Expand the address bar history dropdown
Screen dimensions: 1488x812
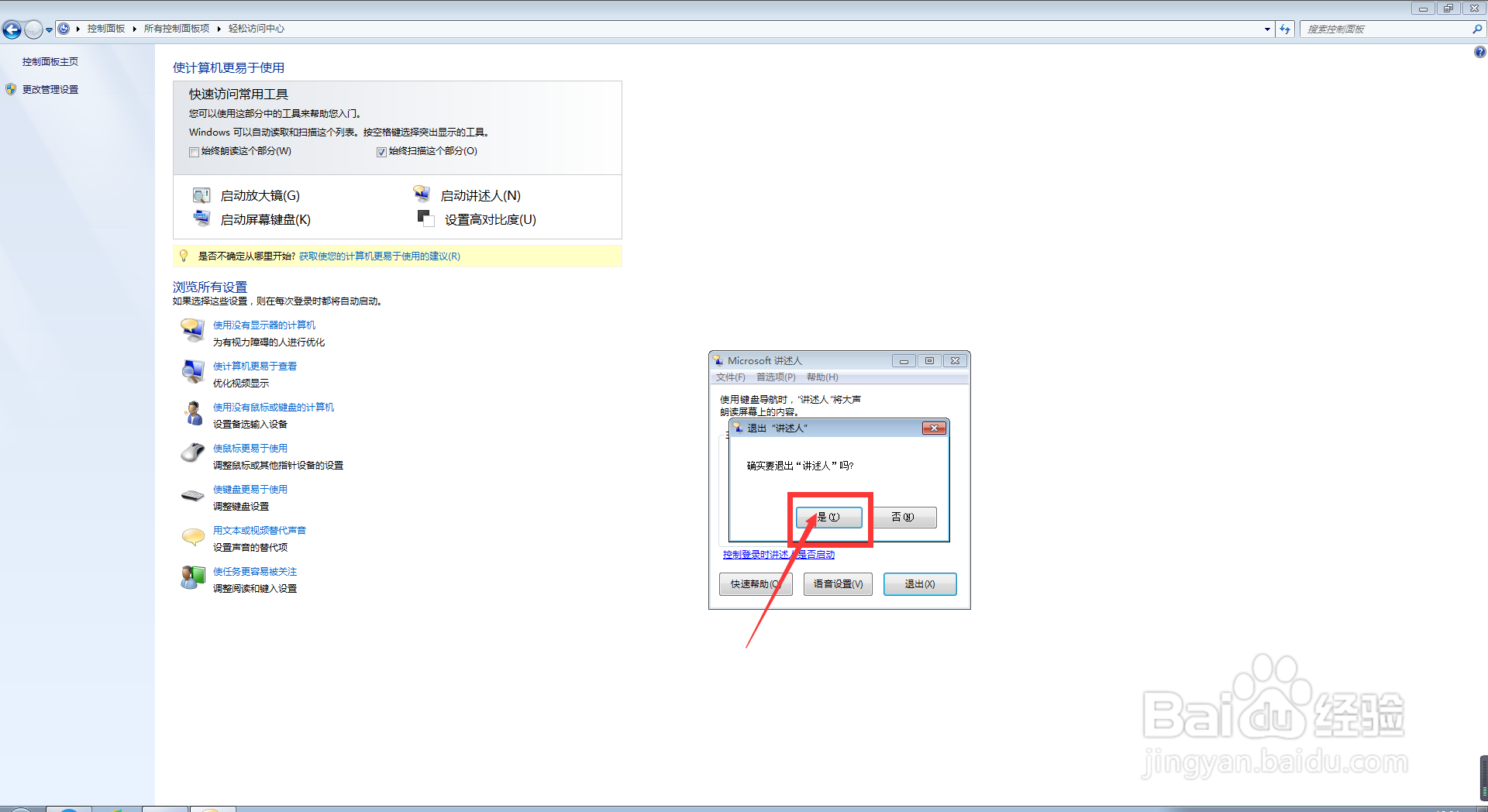pos(1267,29)
